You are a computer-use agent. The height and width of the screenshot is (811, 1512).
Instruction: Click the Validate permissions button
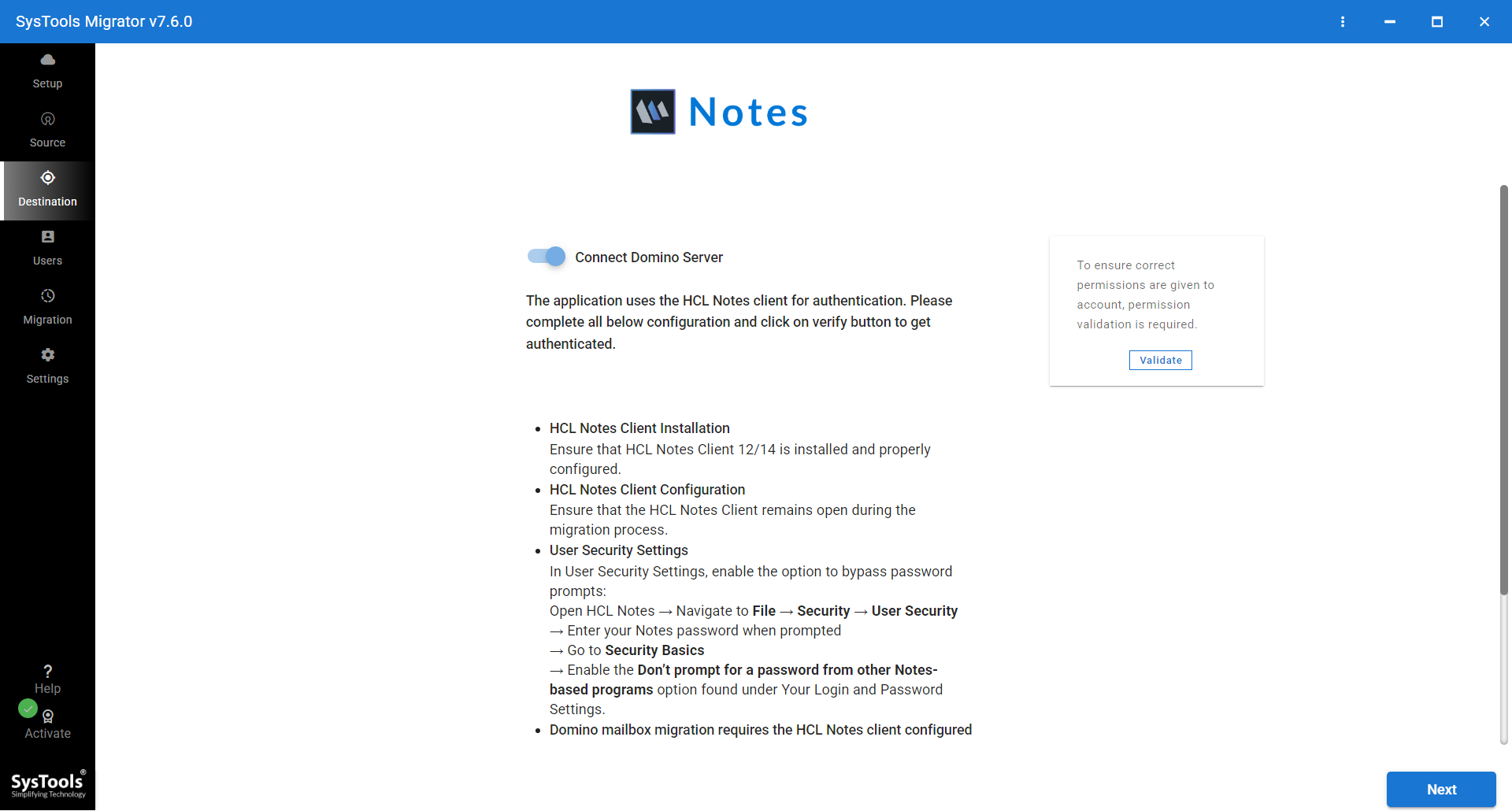click(x=1161, y=361)
